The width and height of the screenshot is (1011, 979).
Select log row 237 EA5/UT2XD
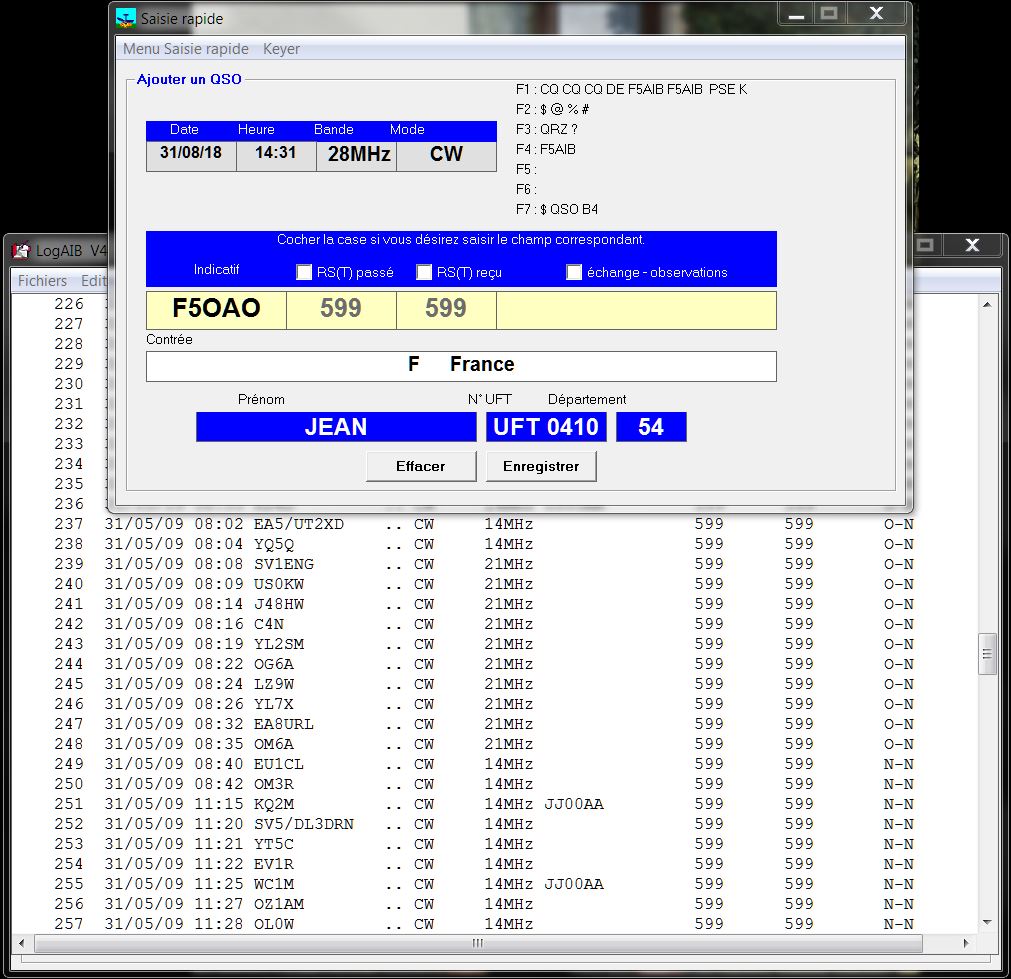pos(484,524)
